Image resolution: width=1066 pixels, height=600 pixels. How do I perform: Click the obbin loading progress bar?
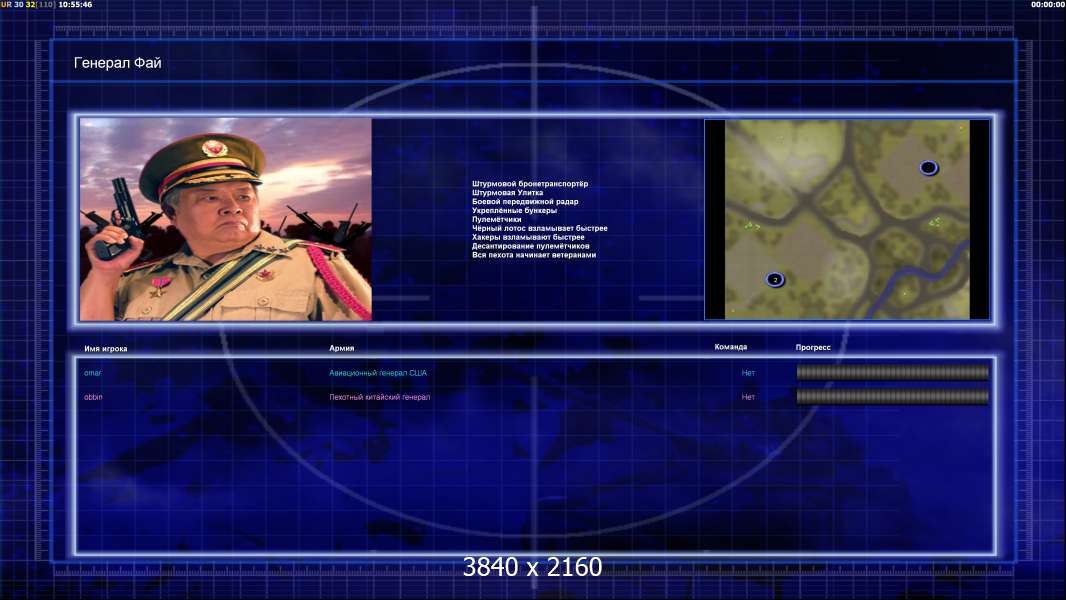click(x=893, y=396)
